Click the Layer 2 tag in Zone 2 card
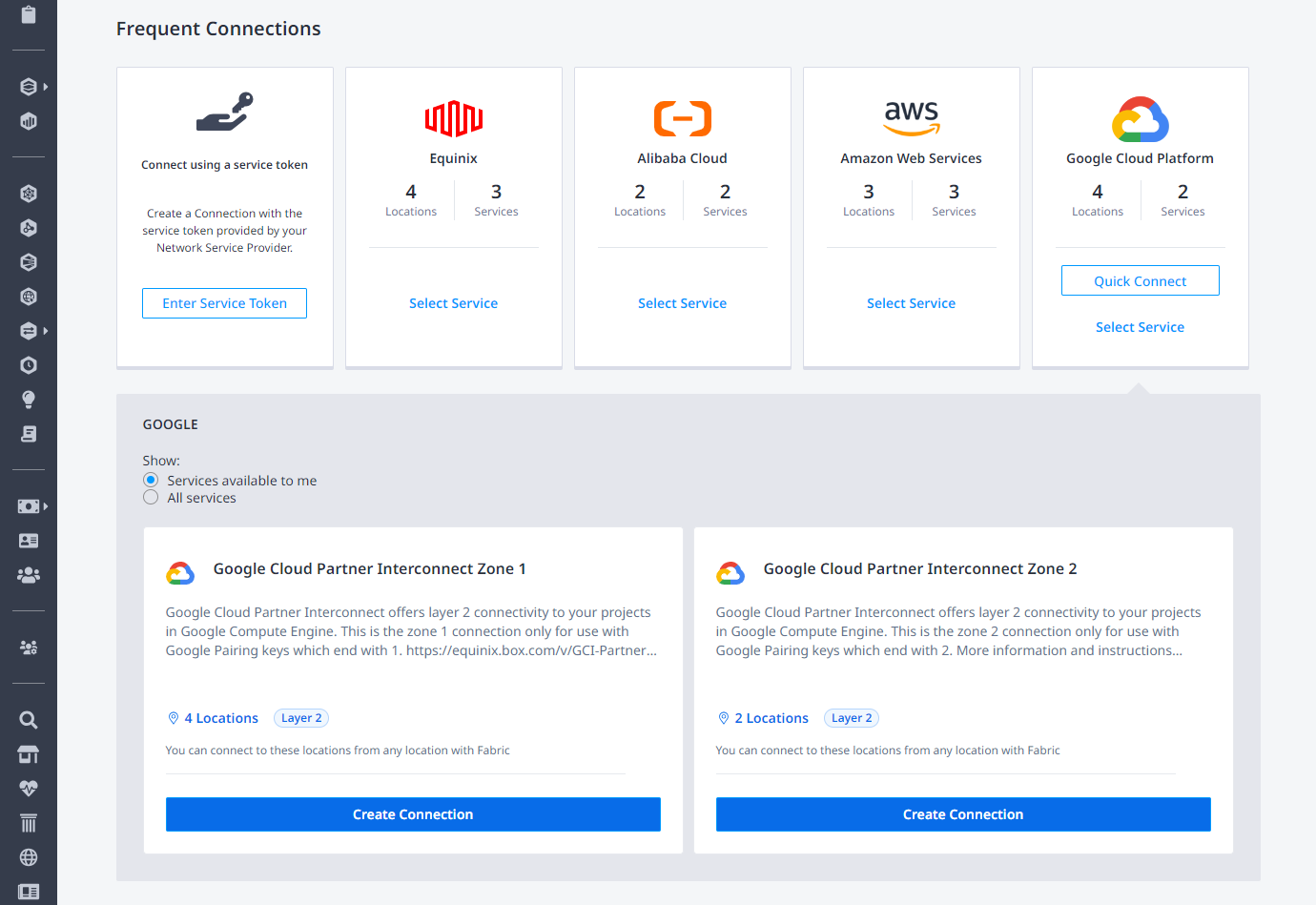Viewport: 1316px width, 905px height. [x=852, y=718]
